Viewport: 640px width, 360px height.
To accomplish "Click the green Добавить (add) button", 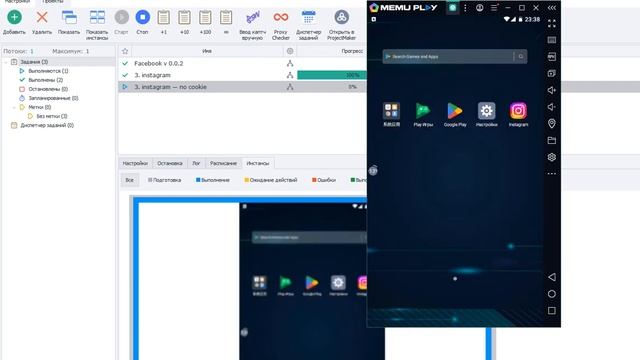I will coord(14,17).
